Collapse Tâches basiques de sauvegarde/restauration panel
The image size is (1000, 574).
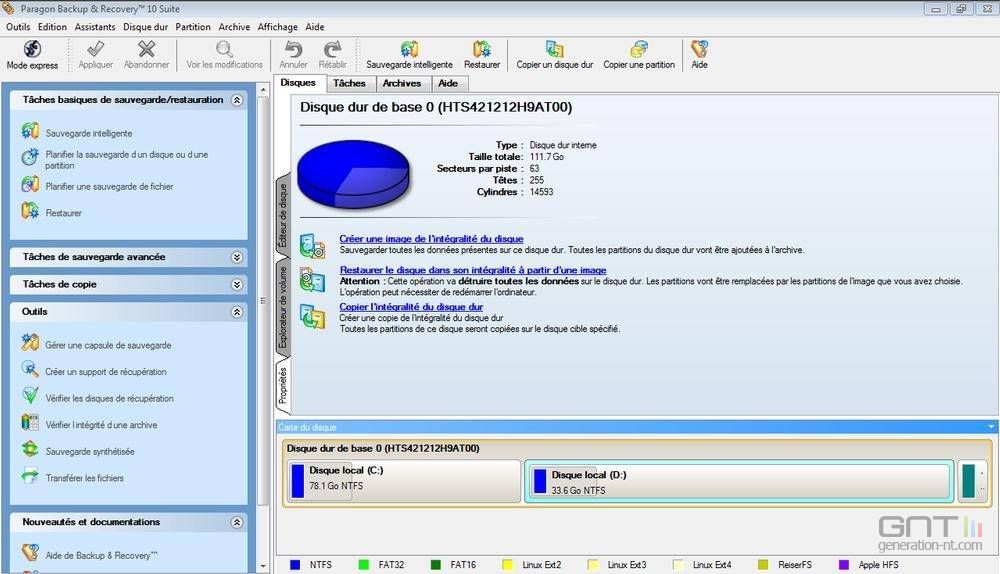(237, 100)
